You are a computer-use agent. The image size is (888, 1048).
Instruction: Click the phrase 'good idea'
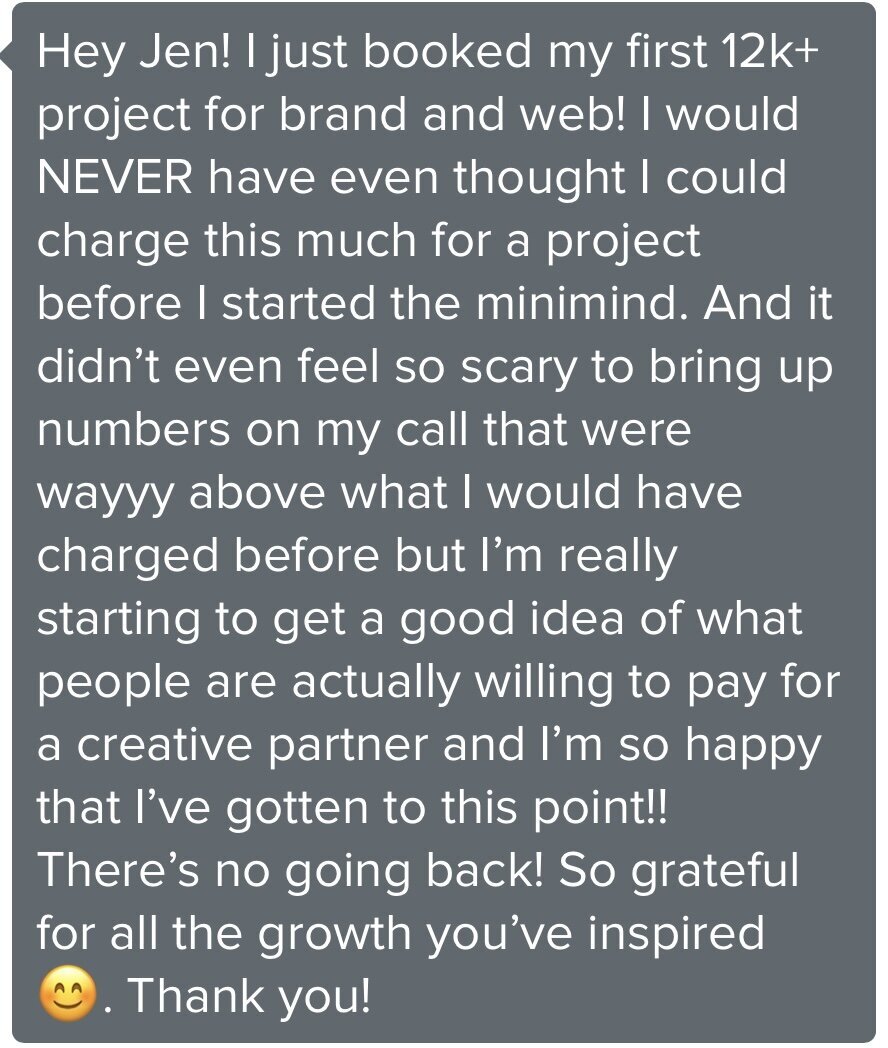[x=512, y=620]
